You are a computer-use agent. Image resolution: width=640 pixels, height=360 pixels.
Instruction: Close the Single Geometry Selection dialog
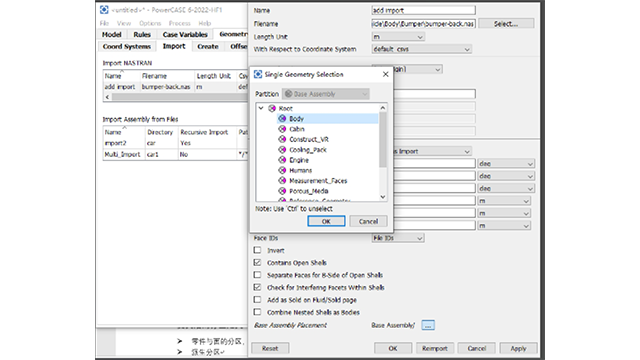pos(385,74)
